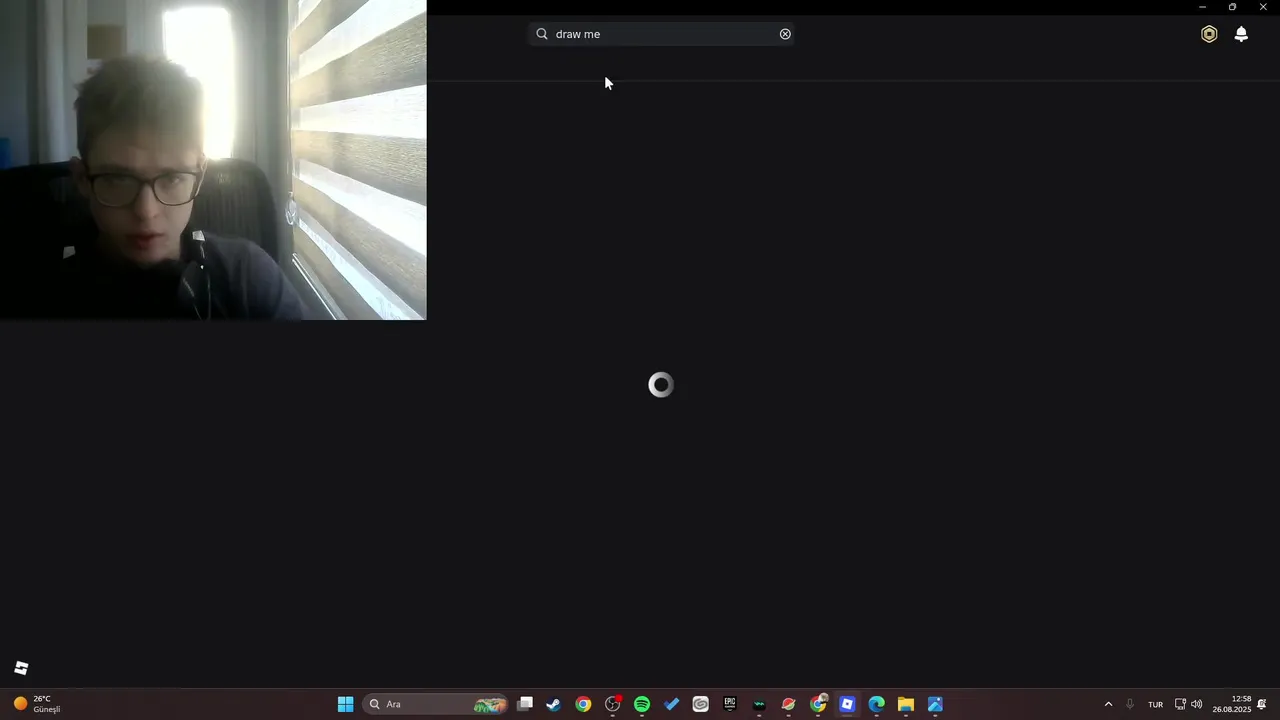The height and width of the screenshot is (720, 1280).
Task: Open Microsoft Edge from the taskbar
Action: coord(877,704)
